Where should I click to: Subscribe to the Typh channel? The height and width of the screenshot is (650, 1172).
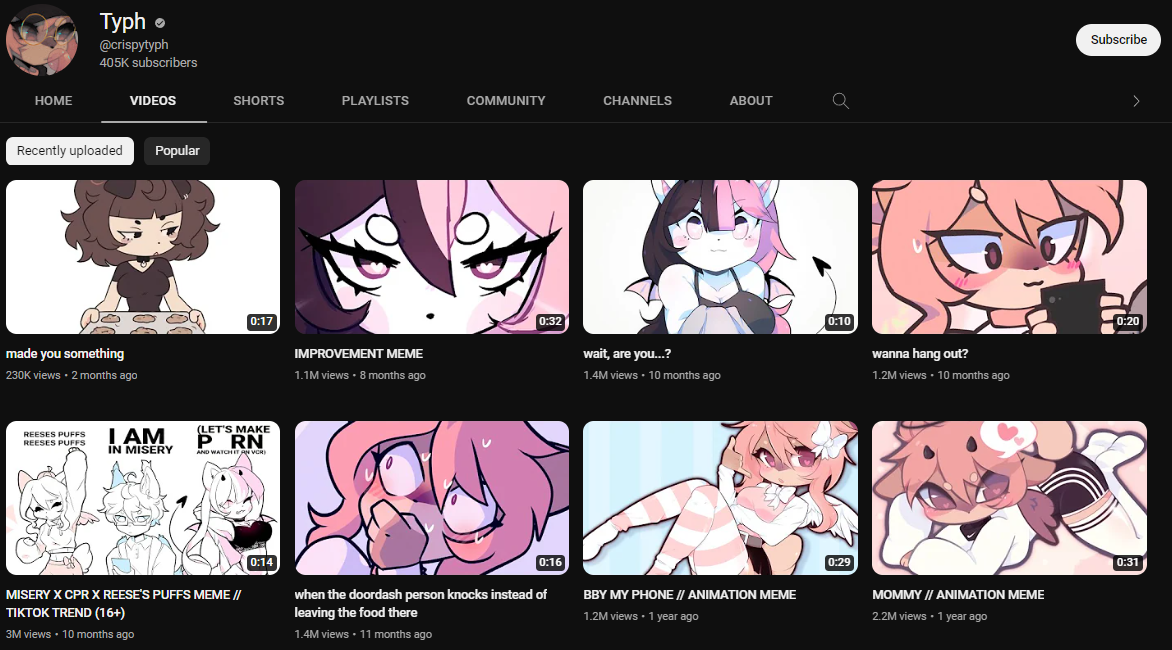tap(1118, 40)
